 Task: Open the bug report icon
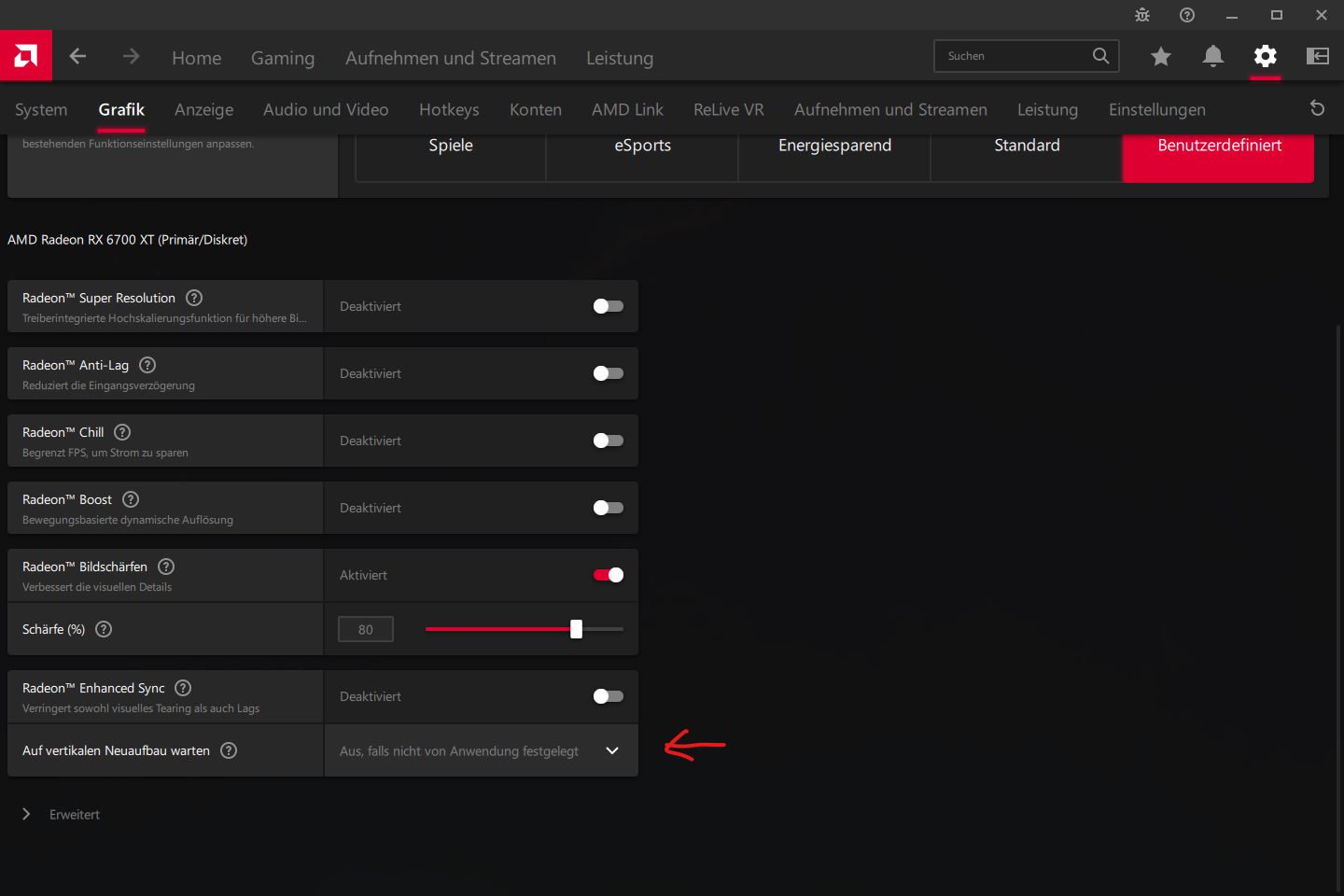(1142, 15)
